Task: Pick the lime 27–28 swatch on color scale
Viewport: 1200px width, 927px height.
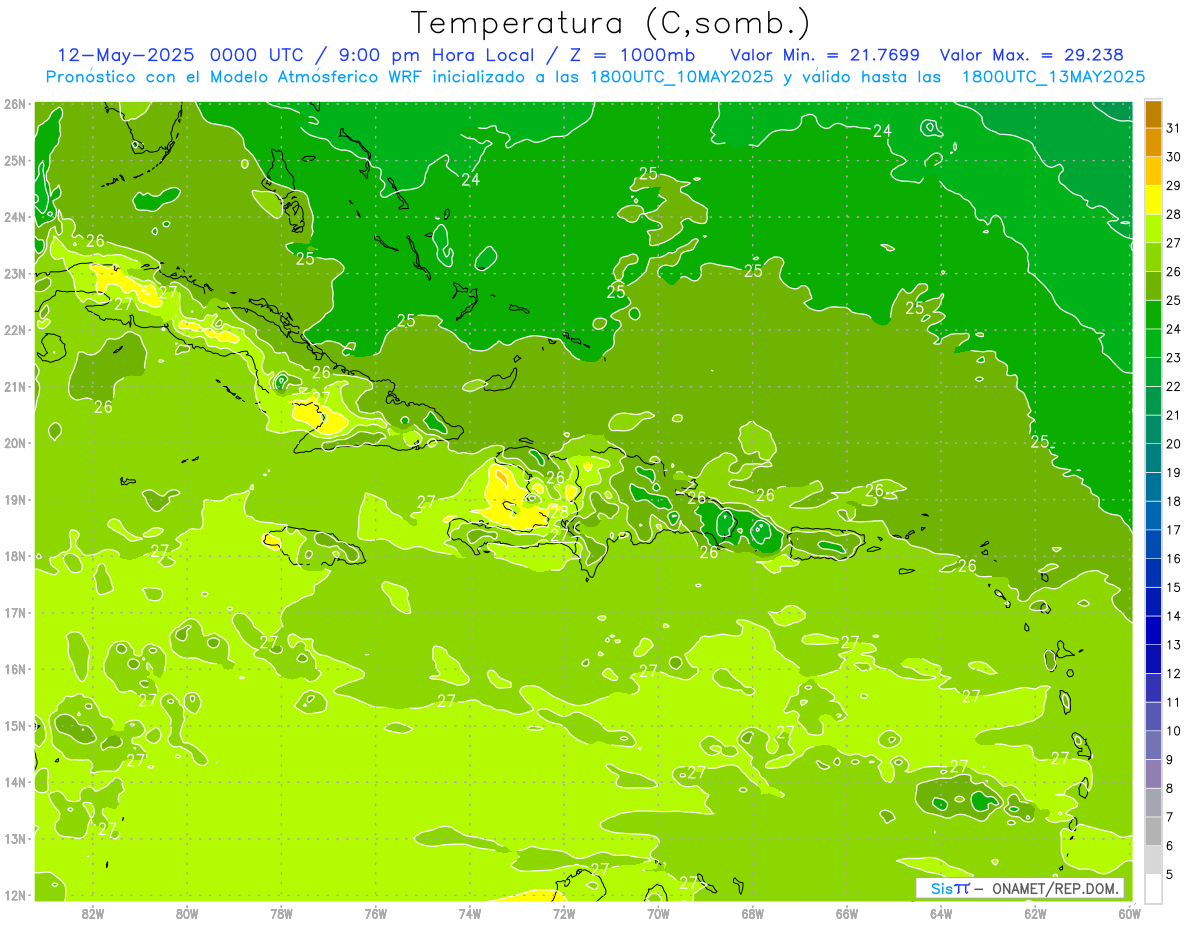Action: click(x=1153, y=228)
